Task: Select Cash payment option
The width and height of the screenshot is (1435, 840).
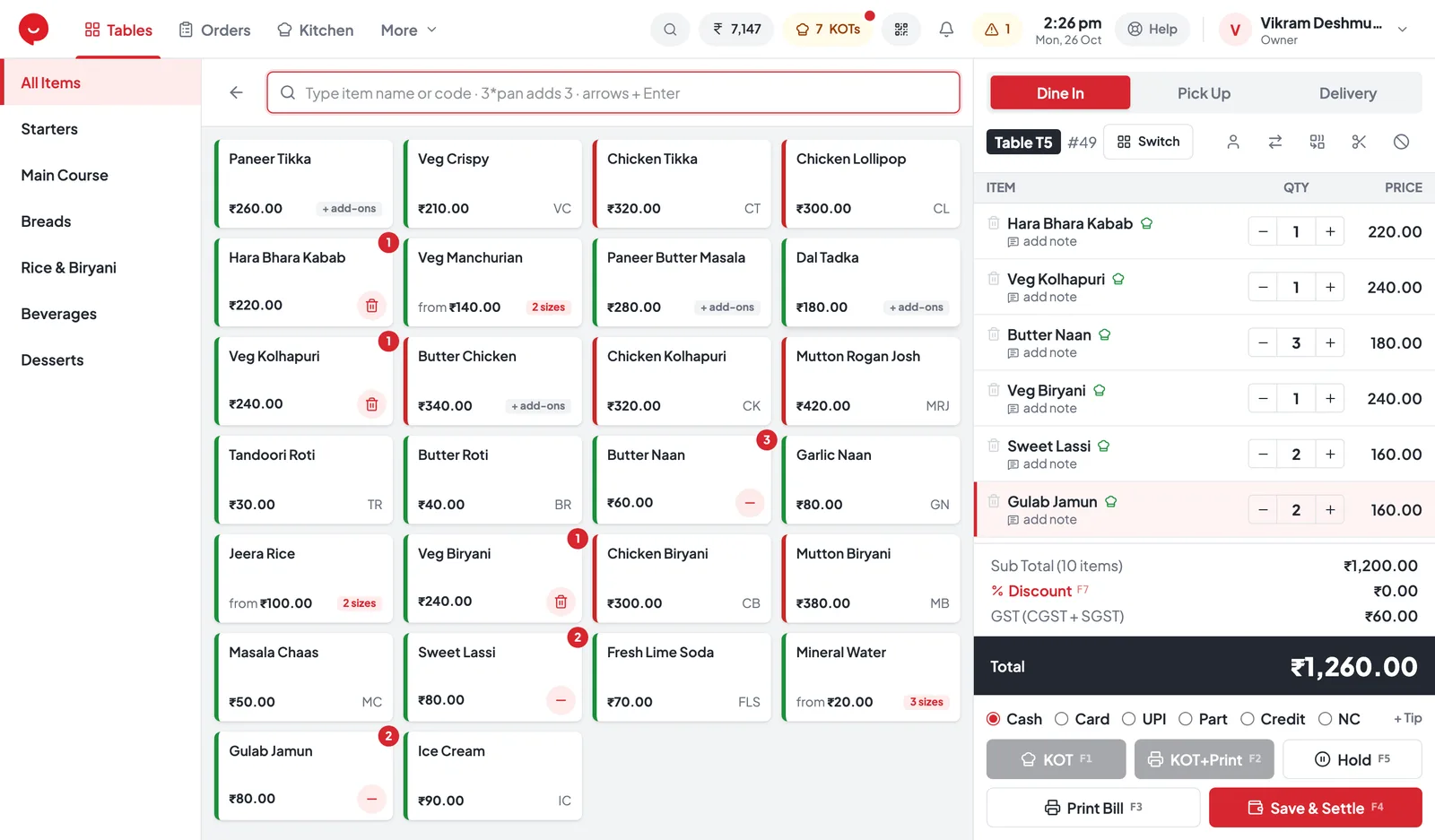Action: pyautogui.click(x=1014, y=719)
